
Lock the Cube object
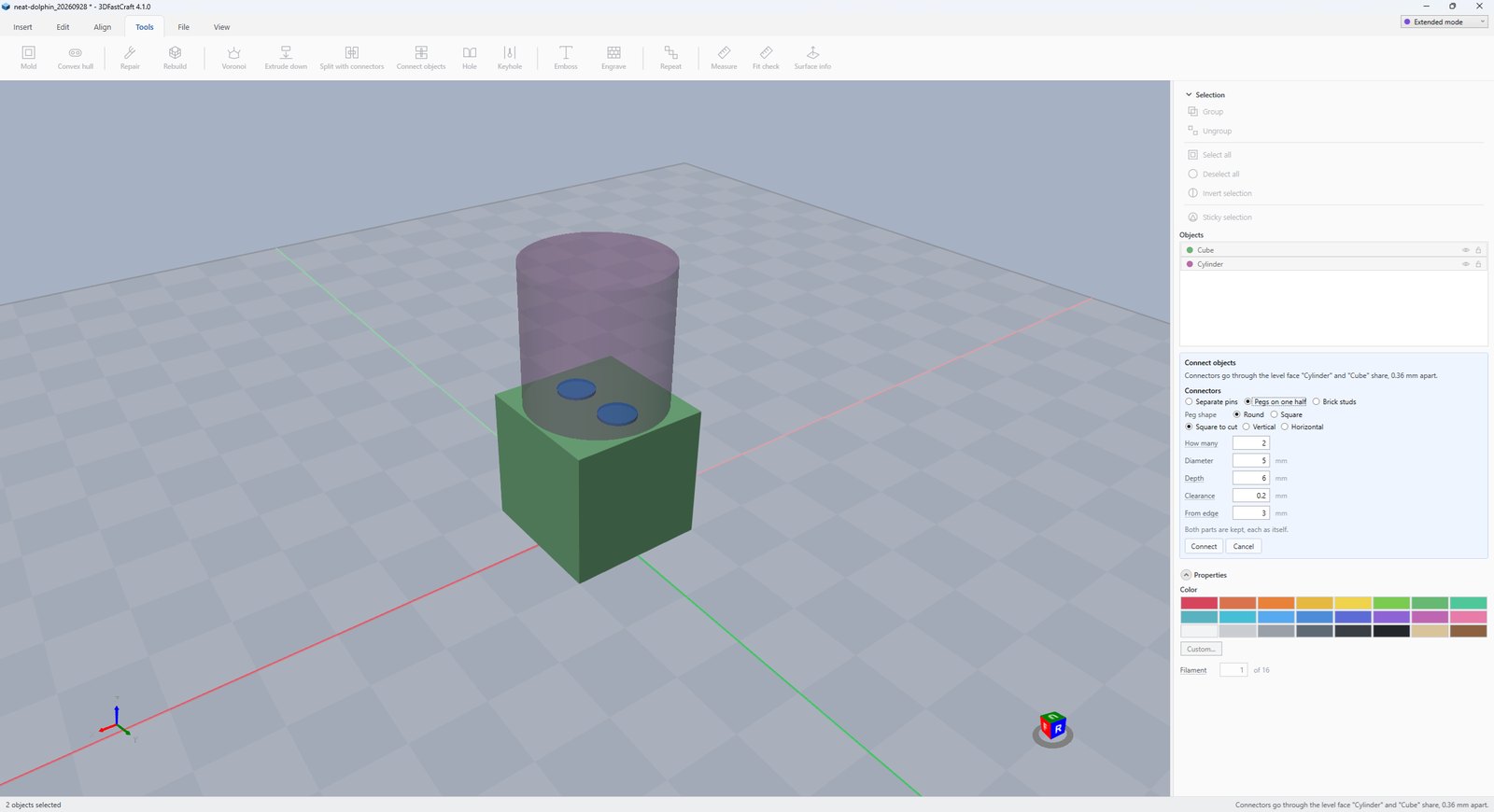1478,250
